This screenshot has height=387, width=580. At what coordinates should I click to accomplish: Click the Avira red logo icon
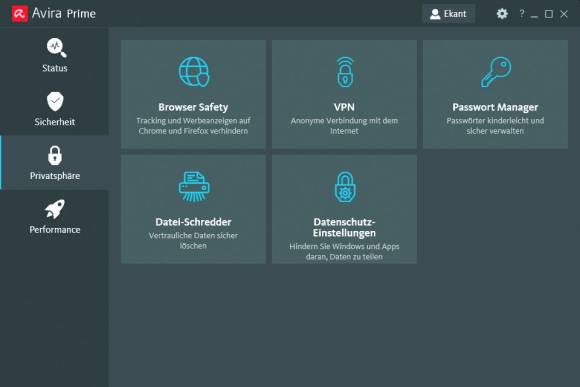(20, 14)
